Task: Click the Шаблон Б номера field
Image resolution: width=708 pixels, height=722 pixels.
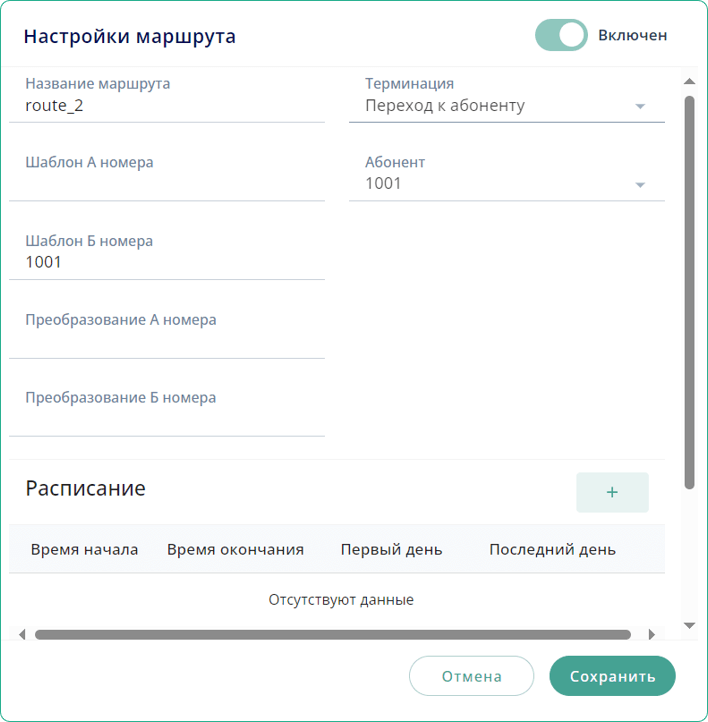Action: tap(167, 262)
